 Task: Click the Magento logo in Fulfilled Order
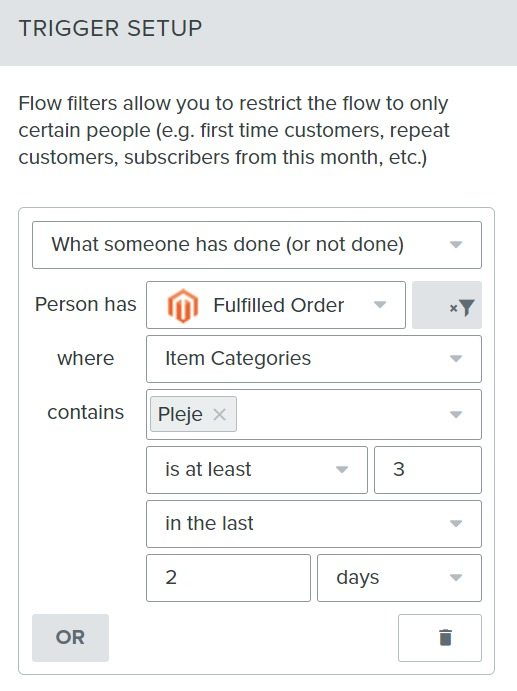click(x=182, y=305)
